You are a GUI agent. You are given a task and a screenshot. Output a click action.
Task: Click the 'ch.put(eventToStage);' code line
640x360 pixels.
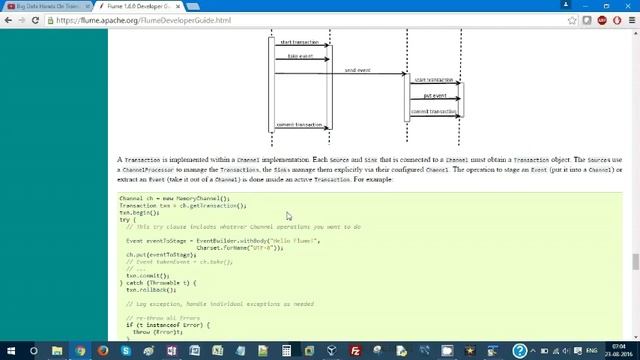161,255
